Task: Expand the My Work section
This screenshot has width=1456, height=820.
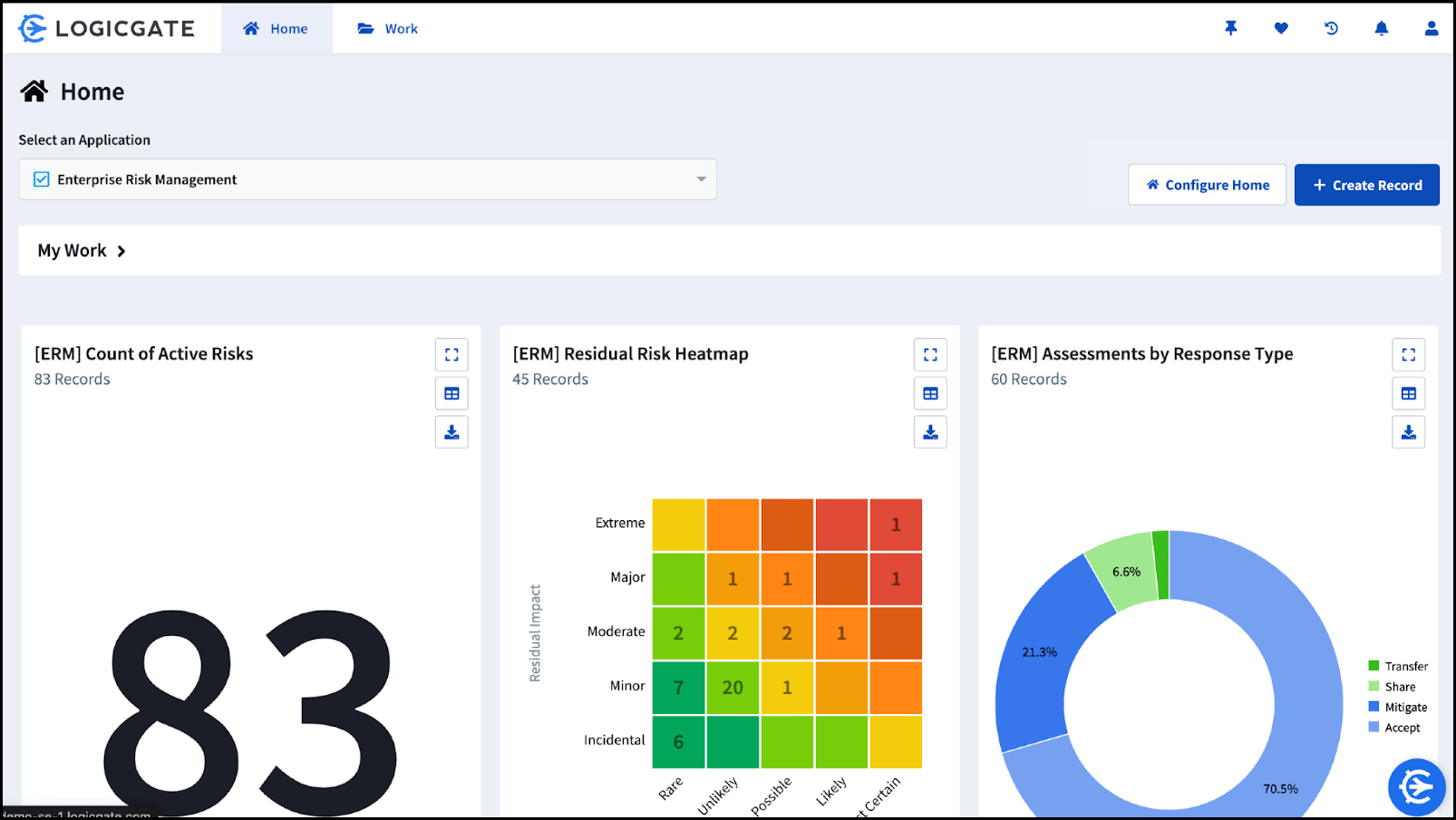Action: pyautogui.click(x=122, y=251)
